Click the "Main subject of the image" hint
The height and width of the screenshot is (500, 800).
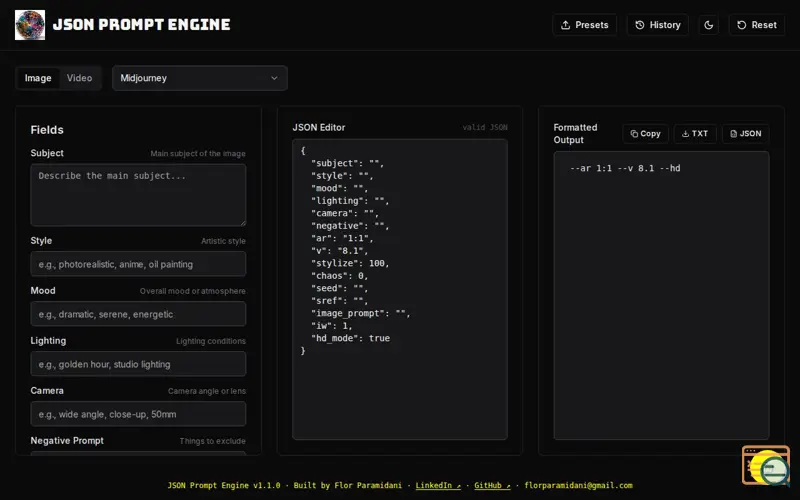[198, 154]
